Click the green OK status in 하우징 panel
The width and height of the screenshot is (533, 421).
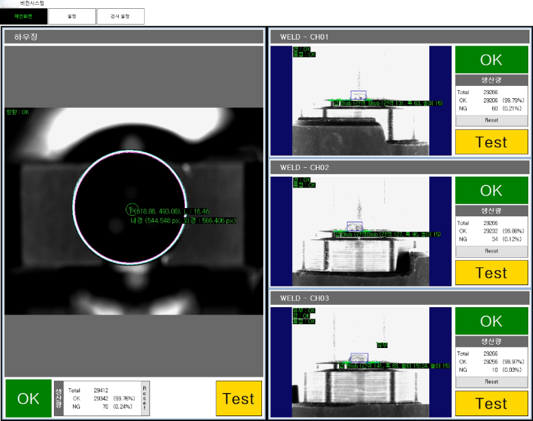tap(28, 398)
